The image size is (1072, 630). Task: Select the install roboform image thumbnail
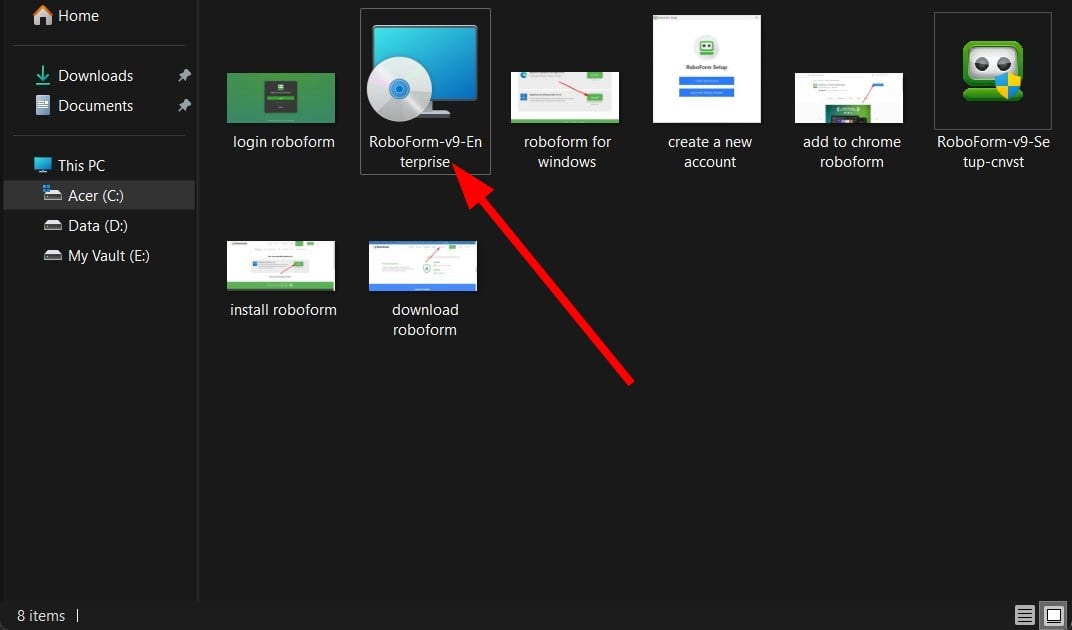[281, 265]
